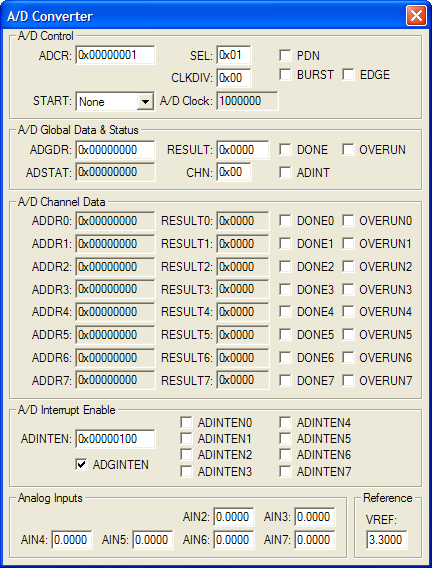Enable the ADINT checkbox

click(285, 172)
